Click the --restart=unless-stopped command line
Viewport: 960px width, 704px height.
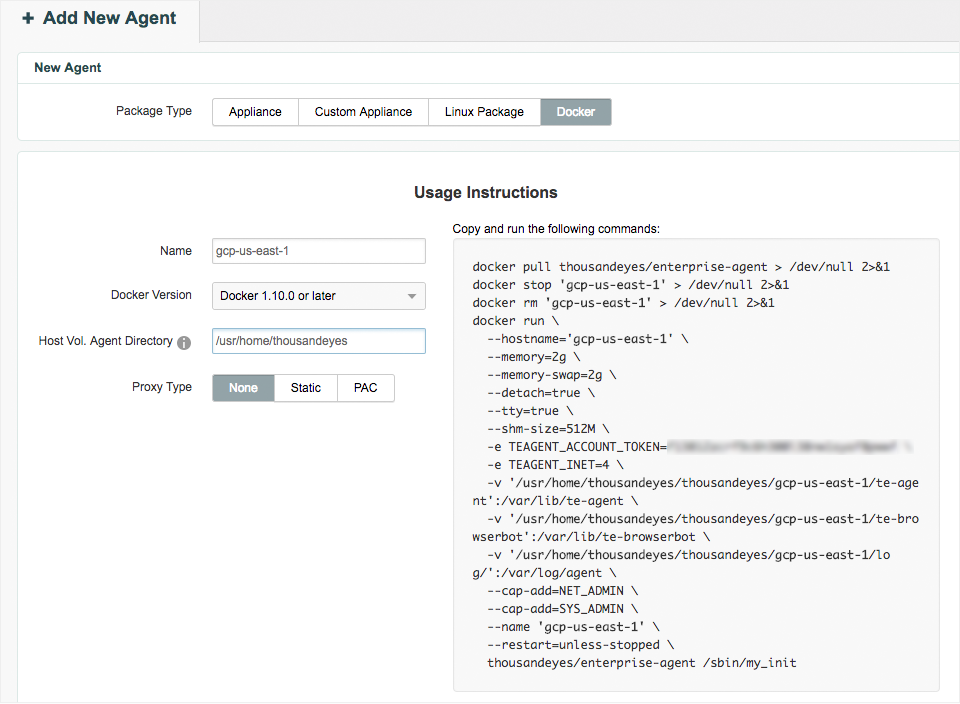coord(580,645)
